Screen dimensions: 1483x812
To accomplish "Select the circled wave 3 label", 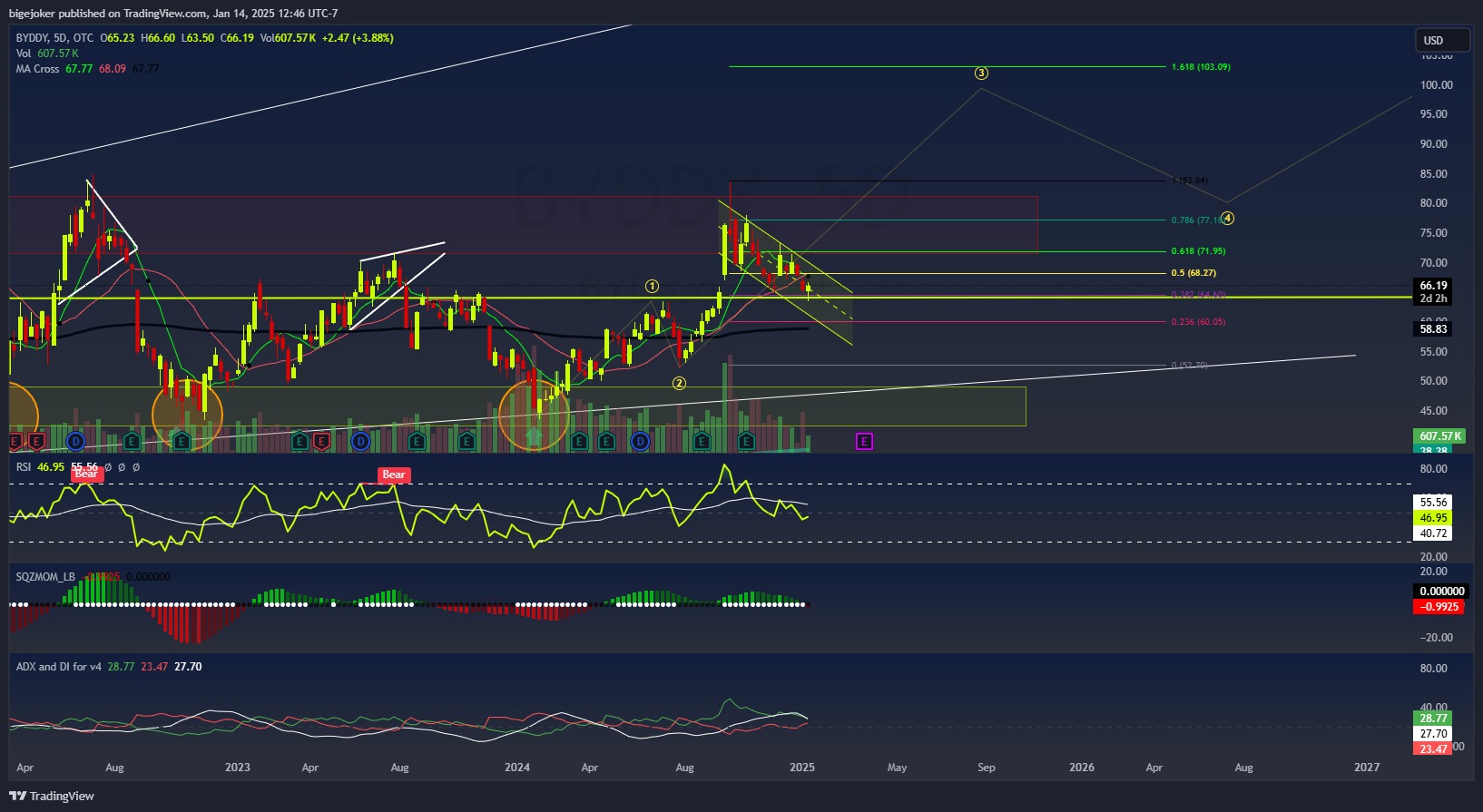I will tap(981, 73).
